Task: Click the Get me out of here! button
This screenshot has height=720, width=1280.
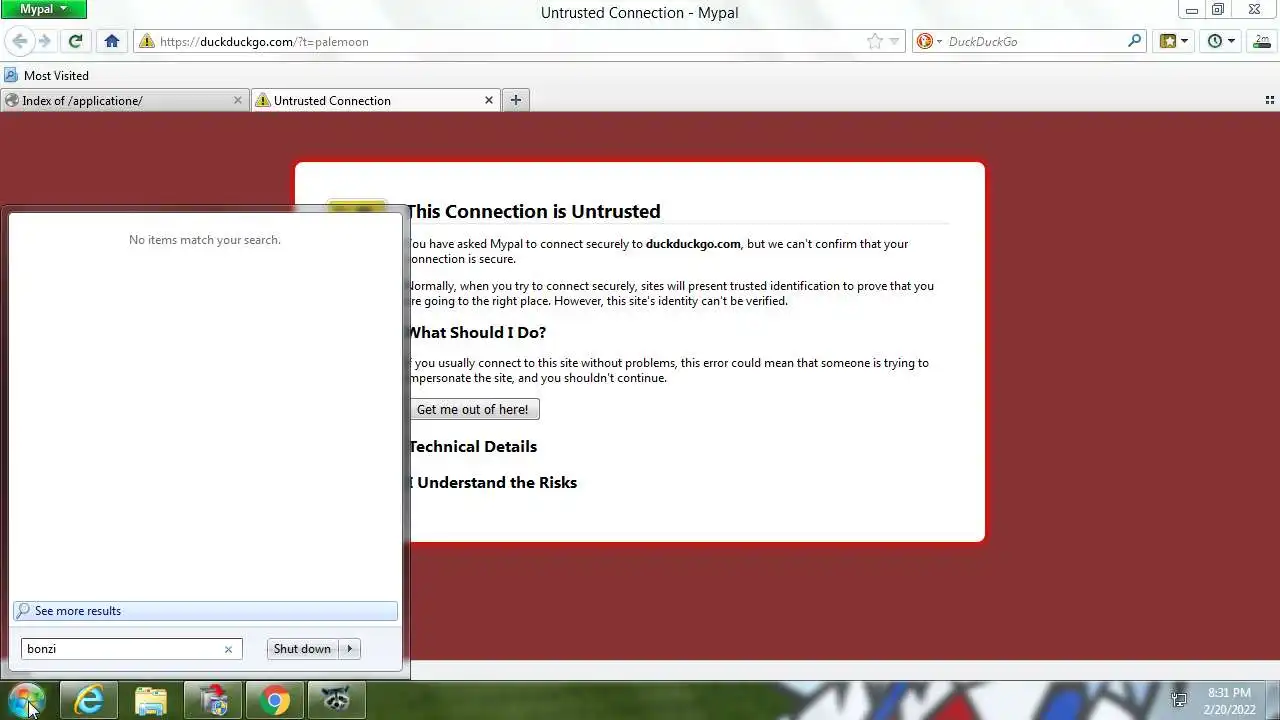Action: point(473,409)
